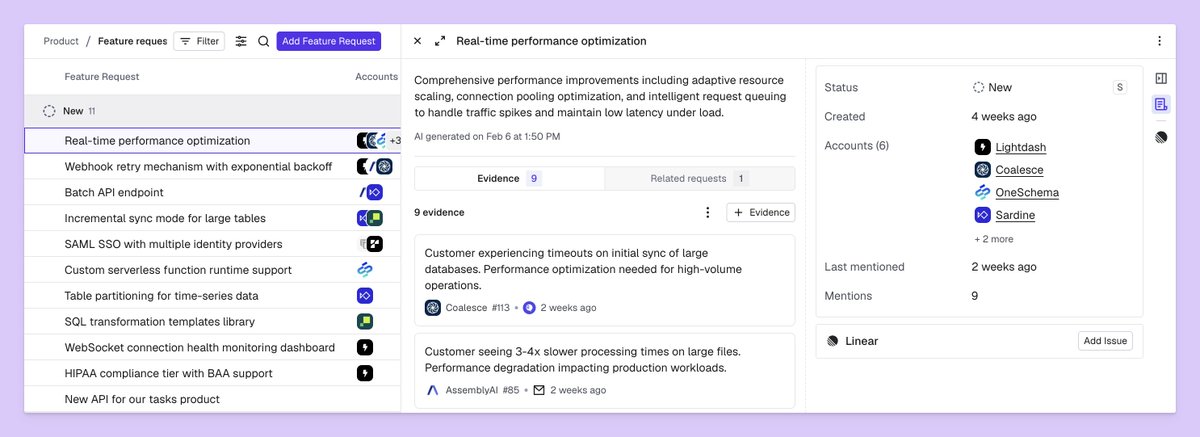Open WebSocket connection health monitoring dashboard
Image resolution: width=1200 pixels, height=437 pixels.
199,347
